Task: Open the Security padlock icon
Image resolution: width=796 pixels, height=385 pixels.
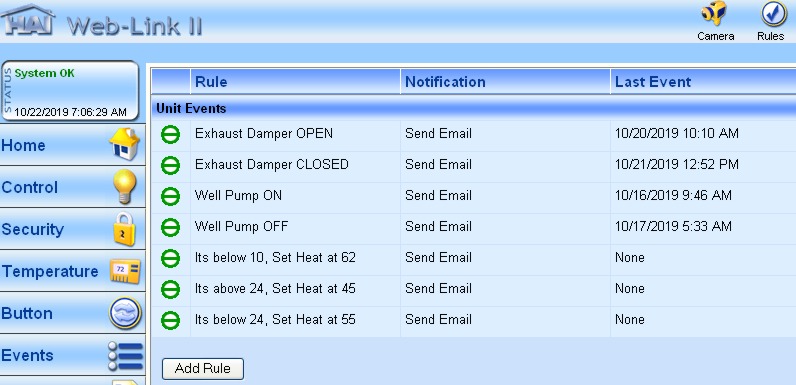Action: [x=124, y=229]
